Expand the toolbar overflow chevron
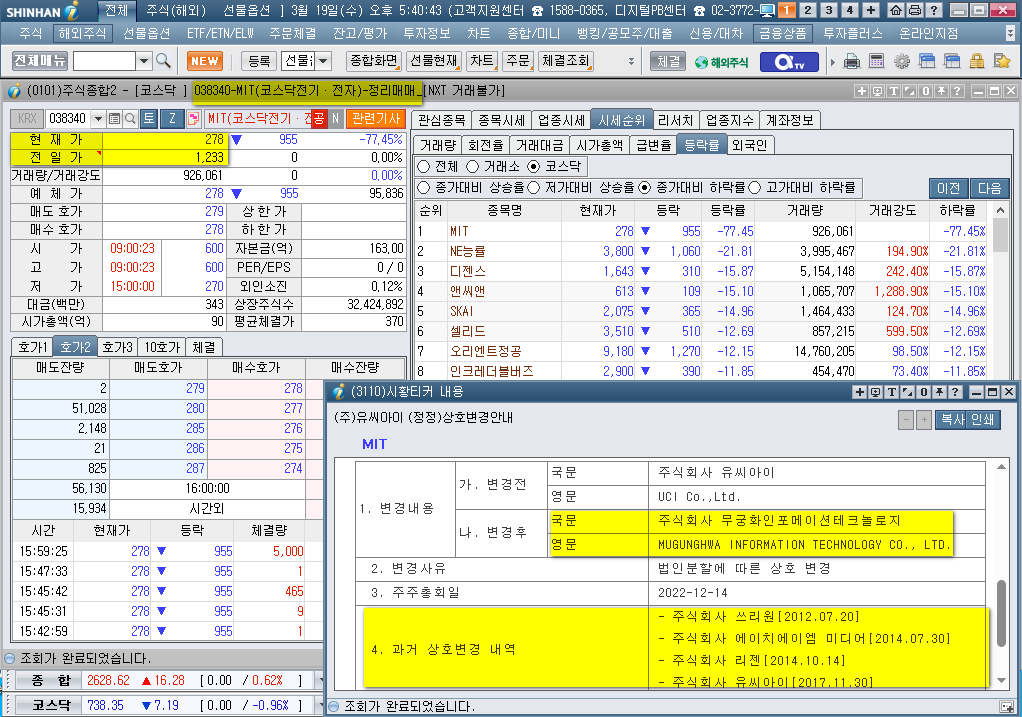This screenshot has width=1022, height=717. (631, 61)
